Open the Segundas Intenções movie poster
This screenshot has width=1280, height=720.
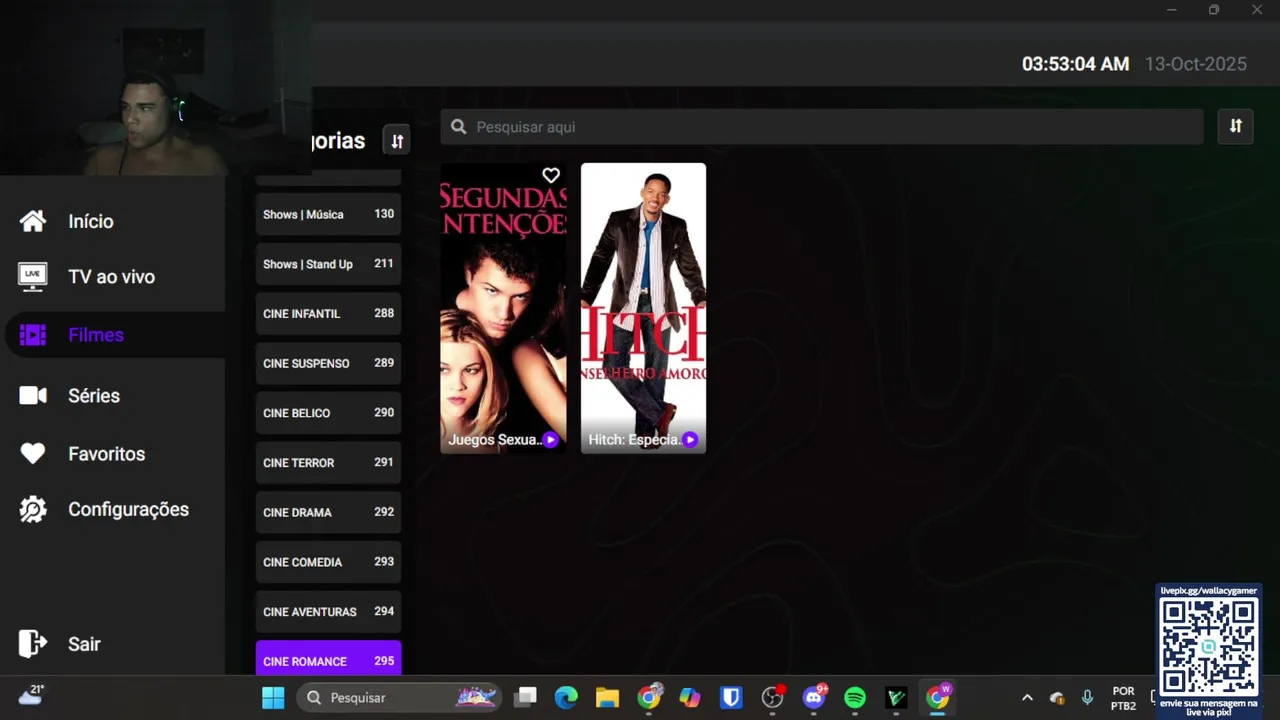coord(503,308)
